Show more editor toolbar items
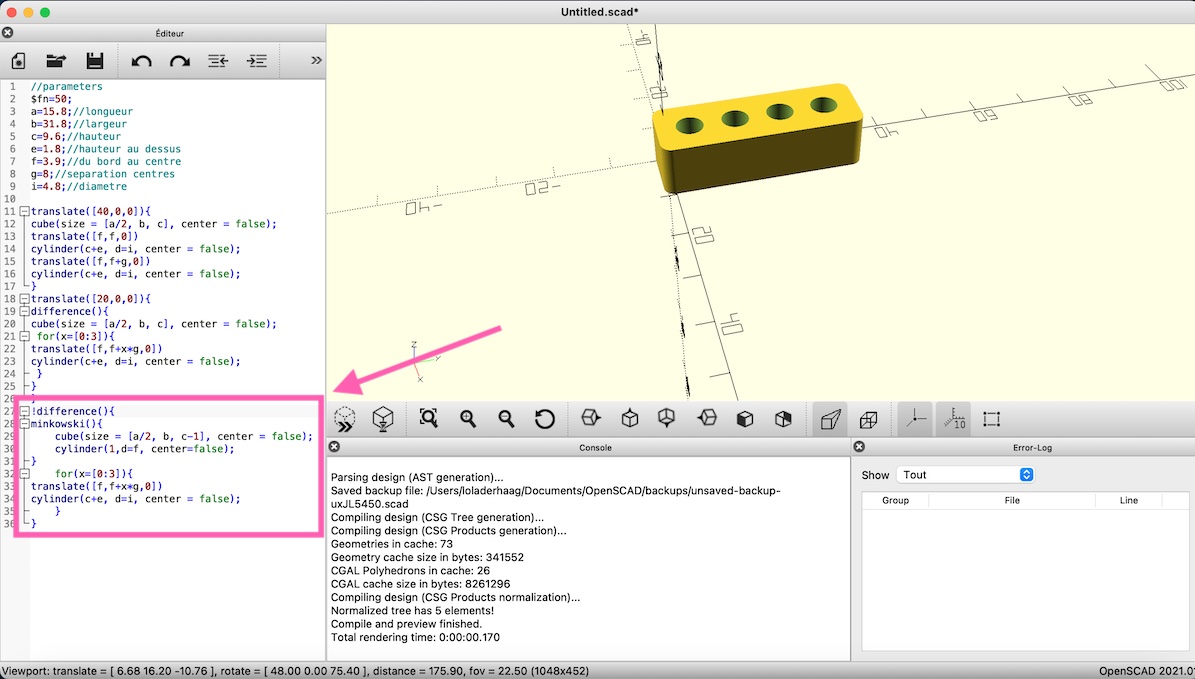Viewport: 1195px width, 679px height. point(316,60)
